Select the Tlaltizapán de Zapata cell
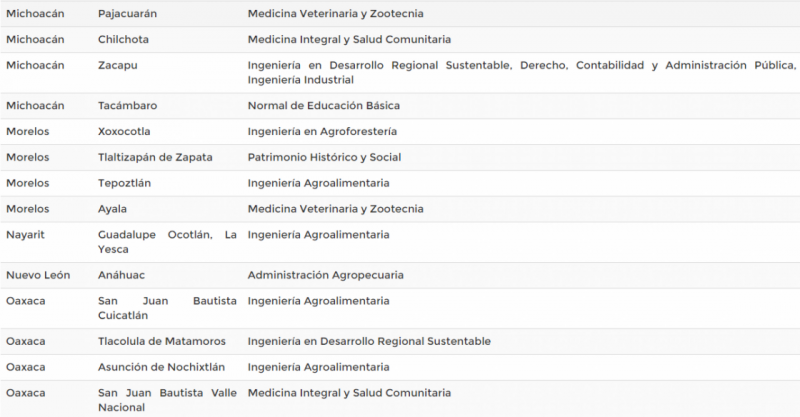 (149, 157)
